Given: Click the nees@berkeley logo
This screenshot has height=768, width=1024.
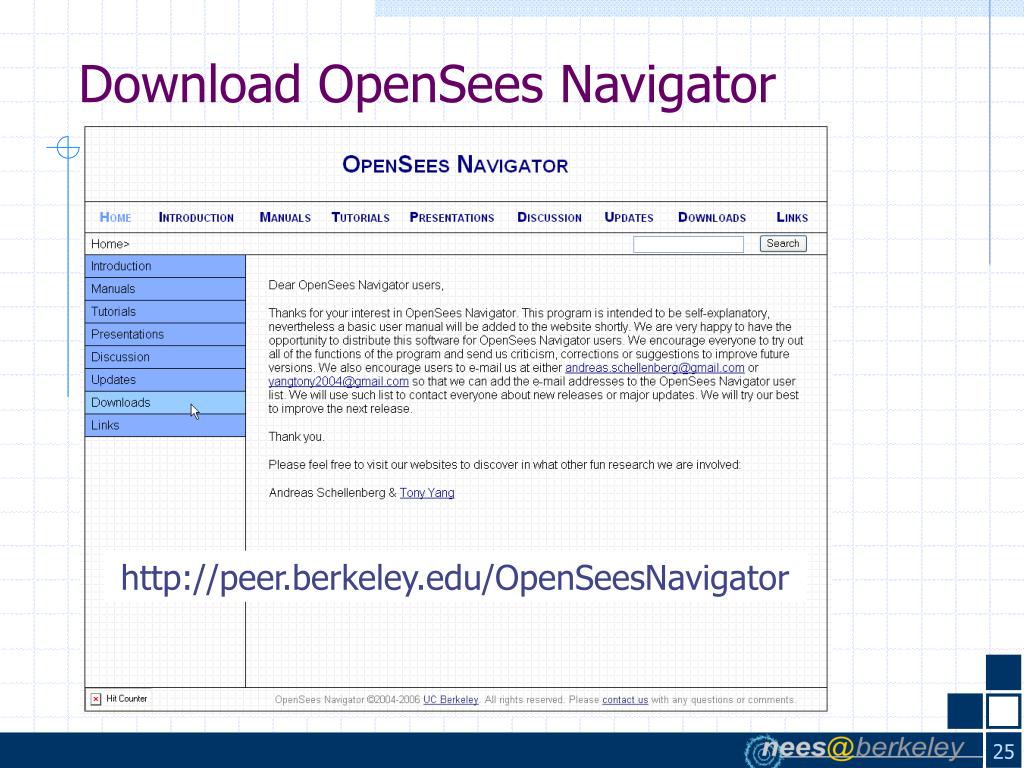Looking at the screenshot, I should pos(856,749).
